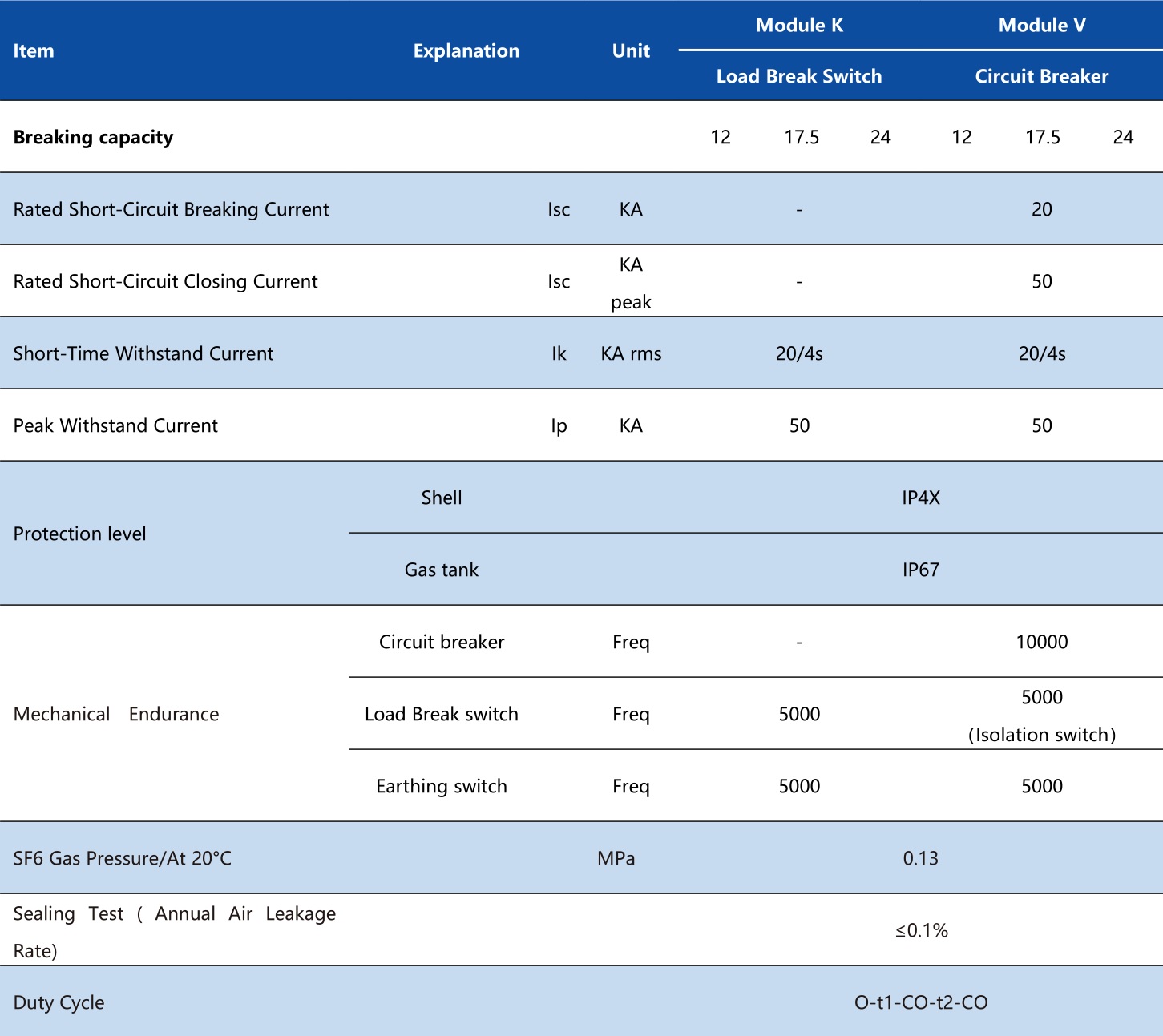1163x1036 pixels.
Task: Click '20/4s' under Load Break Switch
Action: pos(799,353)
